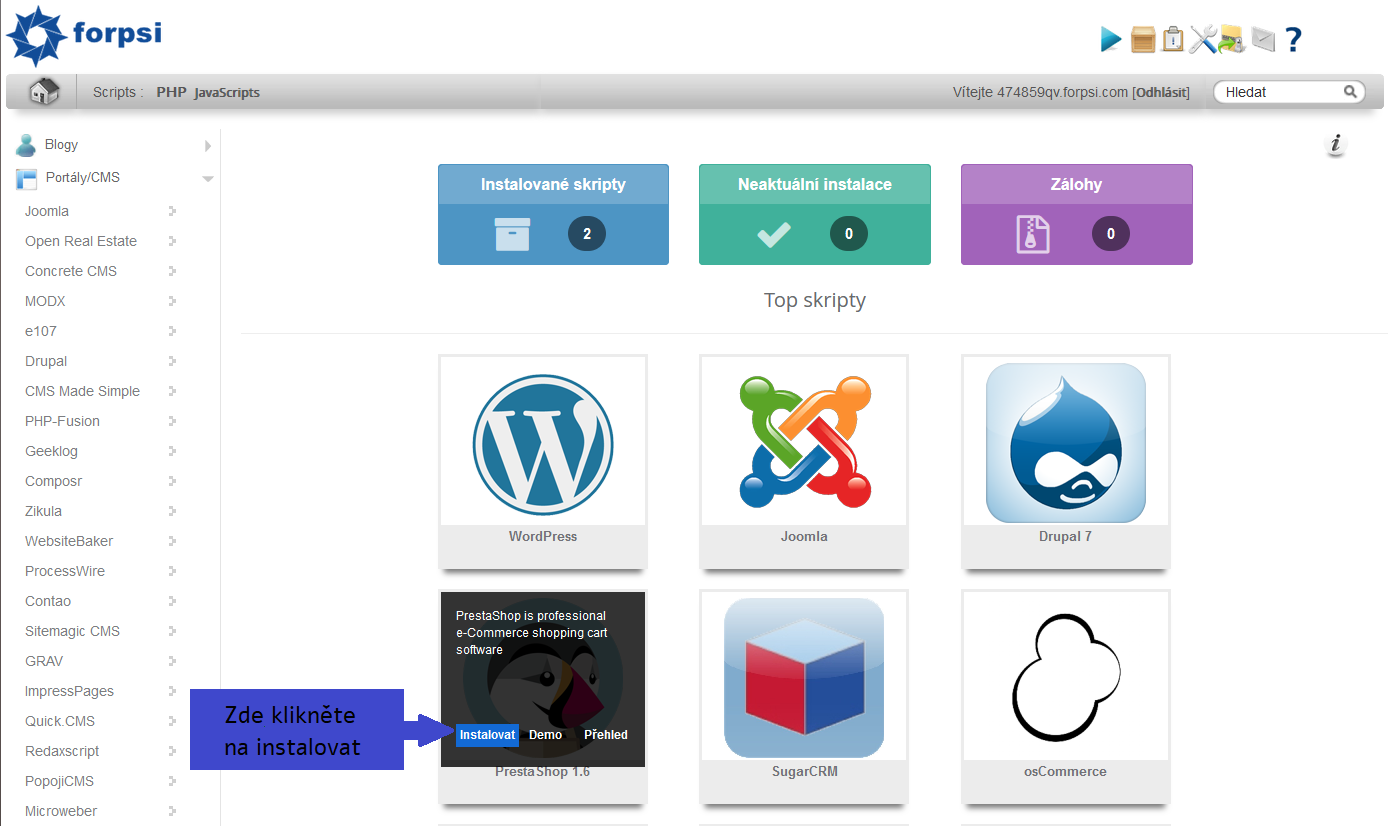This screenshot has width=1391, height=826.
Task: Expand the Joomla sidebar arrow
Action: 172,211
